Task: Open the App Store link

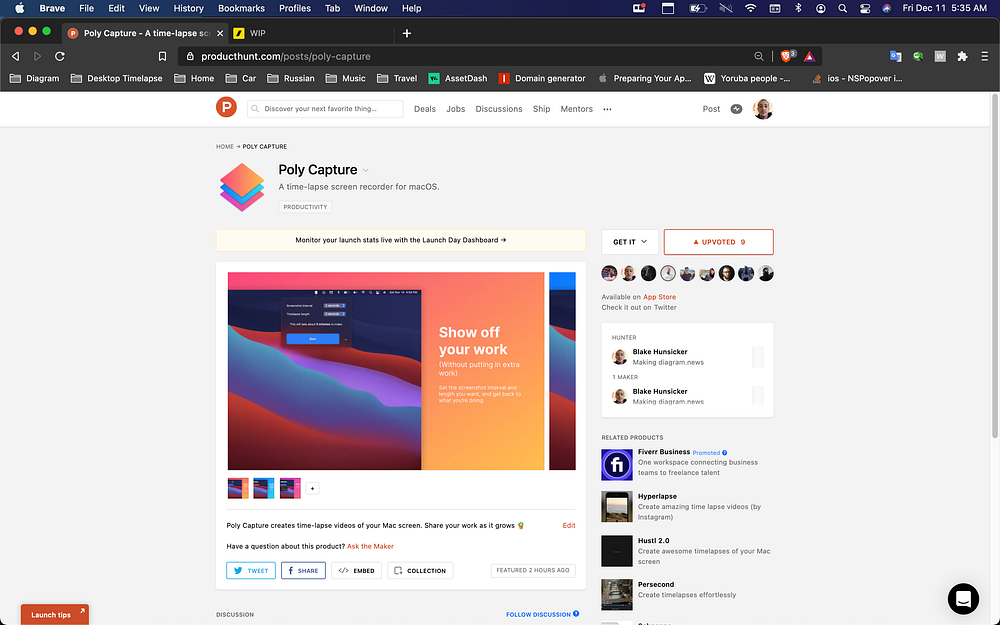Action: [659, 297]
